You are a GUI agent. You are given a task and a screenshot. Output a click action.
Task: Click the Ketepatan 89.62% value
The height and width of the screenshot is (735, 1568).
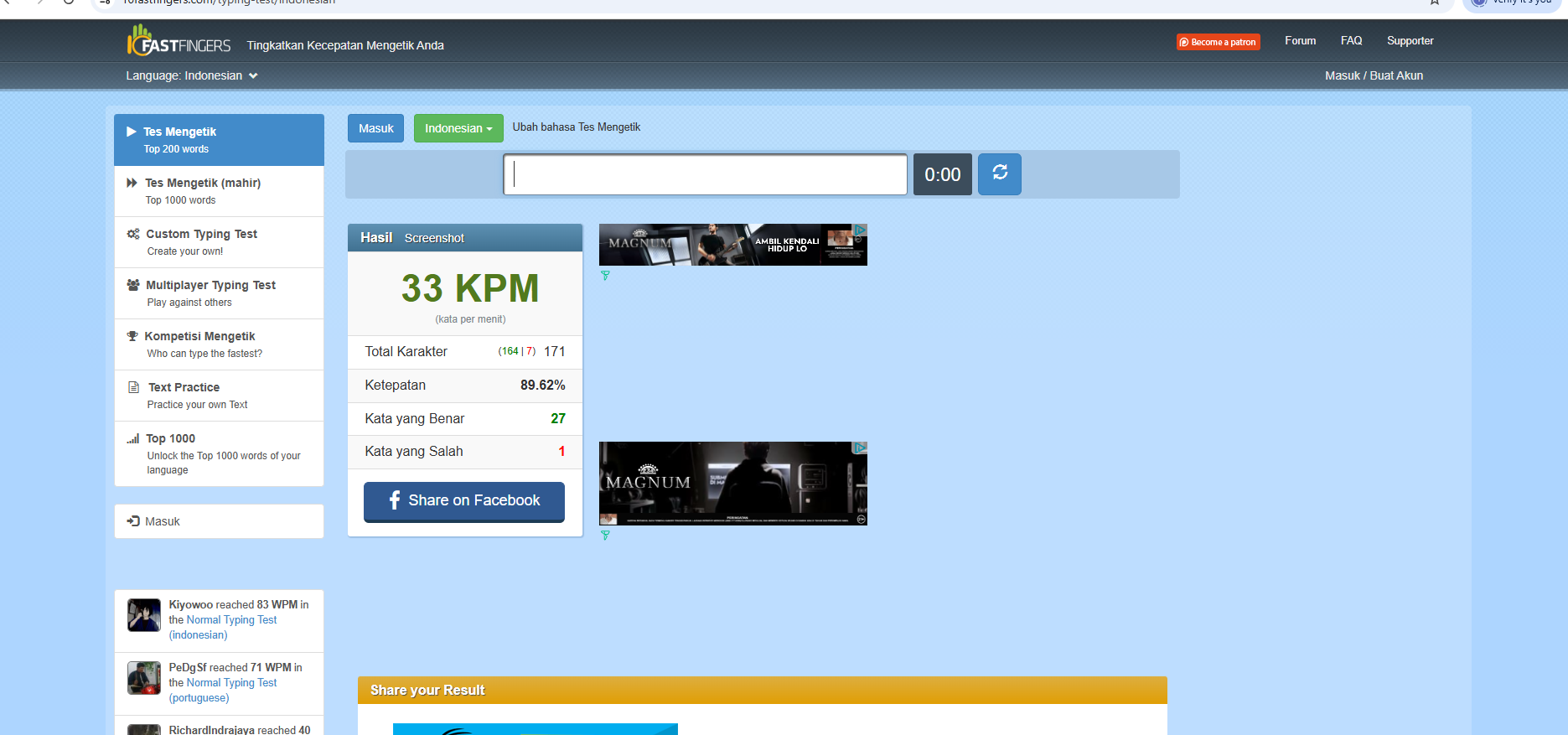tap(542, 386)
